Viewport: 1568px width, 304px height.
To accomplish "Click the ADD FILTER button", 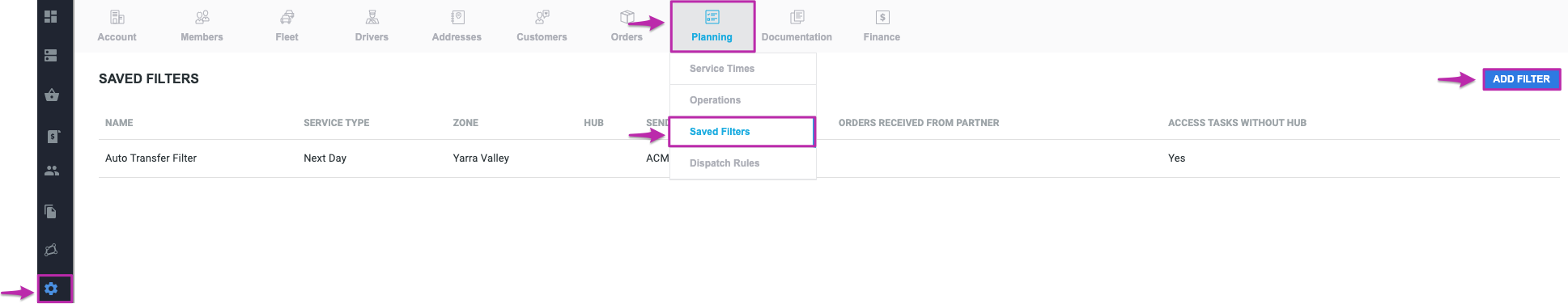I will pyautogui.click(x=1521, y=79).
